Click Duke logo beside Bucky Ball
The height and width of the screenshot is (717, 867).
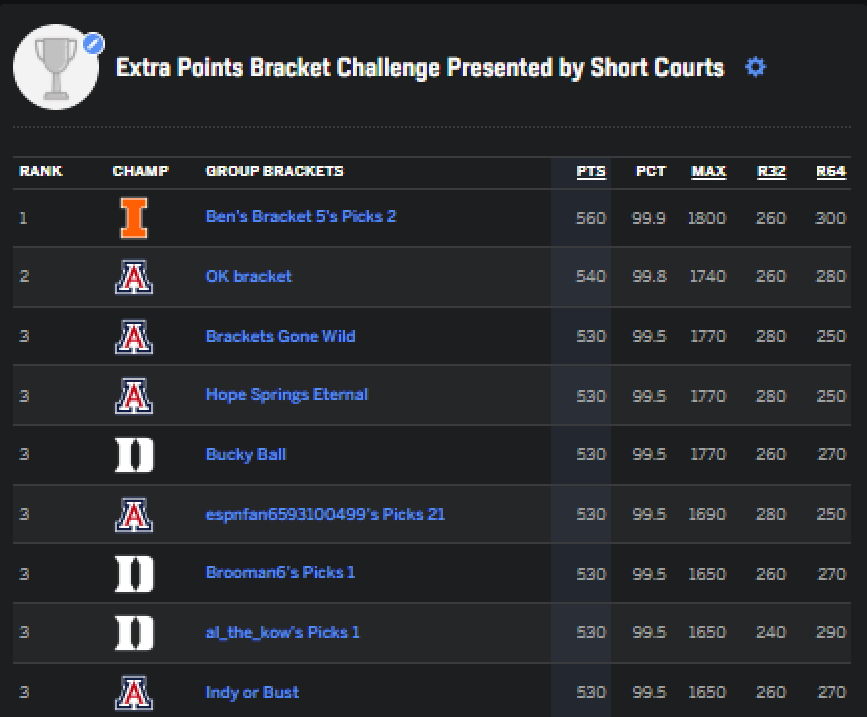click(134, 455)
